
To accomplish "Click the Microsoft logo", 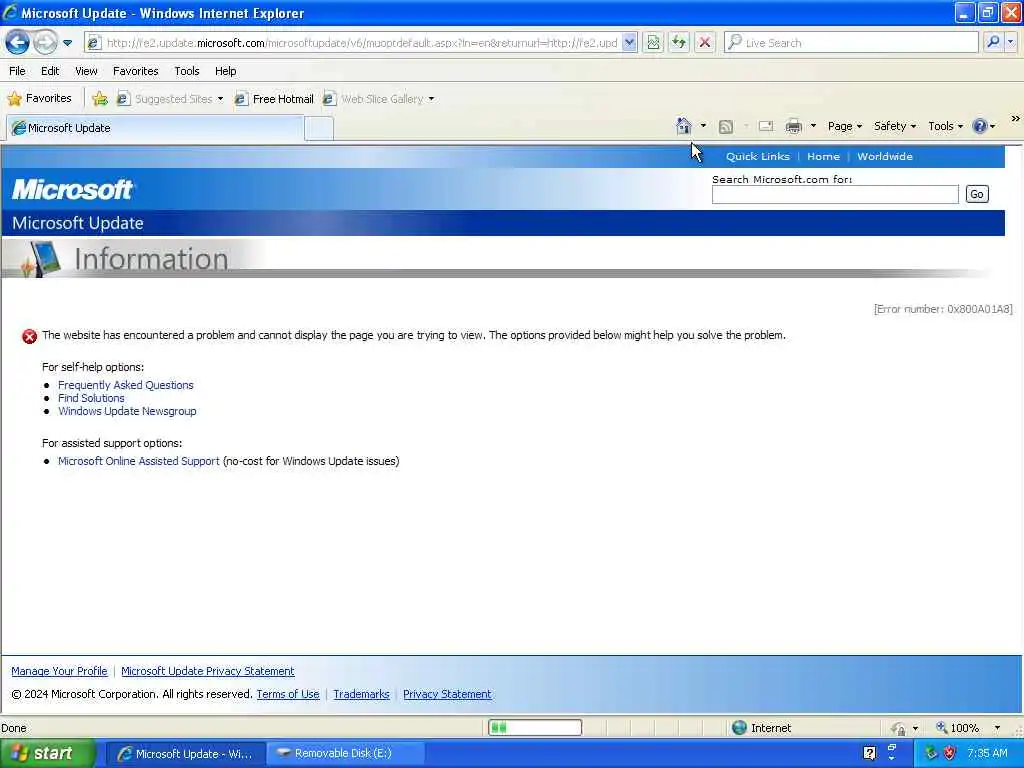I will point(72,189).
